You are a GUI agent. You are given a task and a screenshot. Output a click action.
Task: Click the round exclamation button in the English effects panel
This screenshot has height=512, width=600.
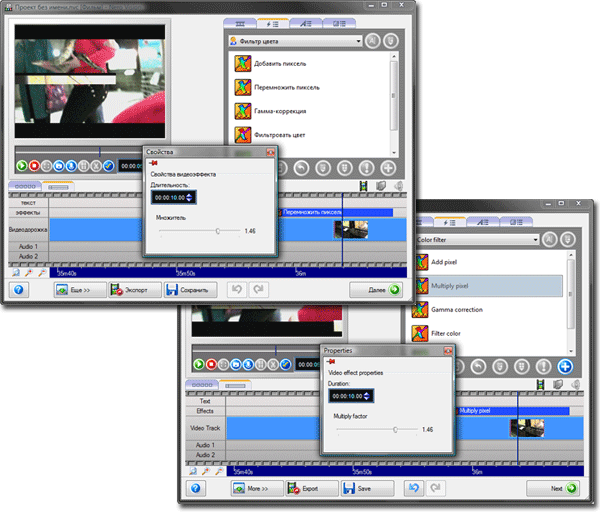543,366
